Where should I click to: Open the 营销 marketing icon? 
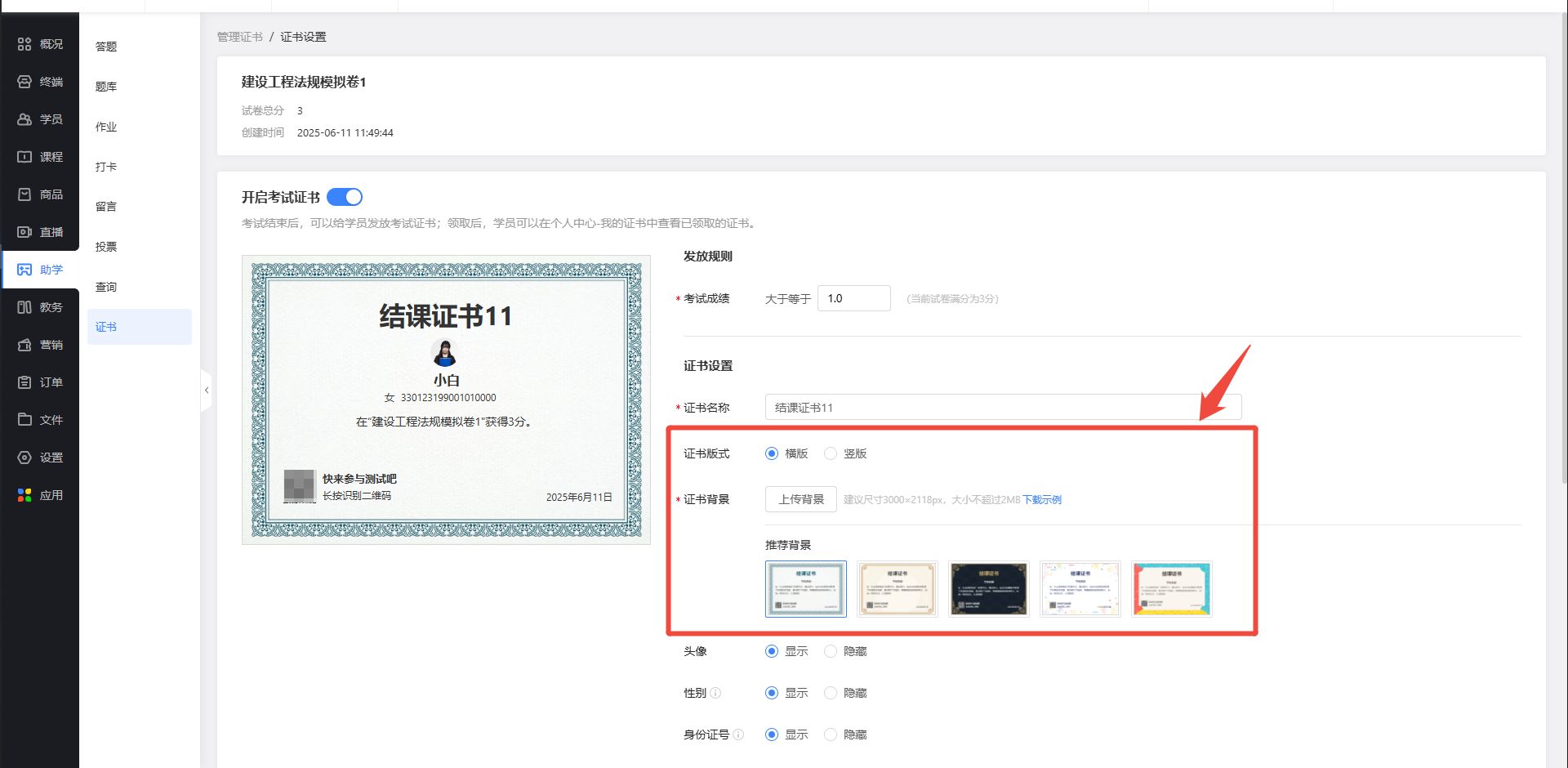click(x=24, y=345)
